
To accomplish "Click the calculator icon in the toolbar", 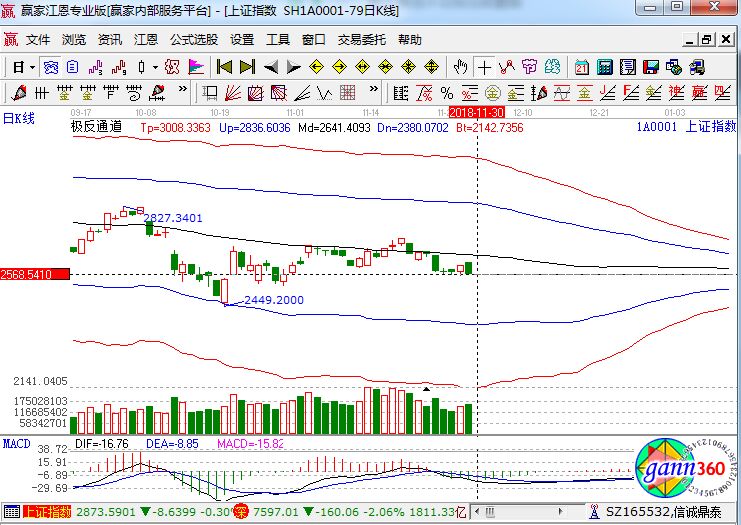I will pos(605,67).
